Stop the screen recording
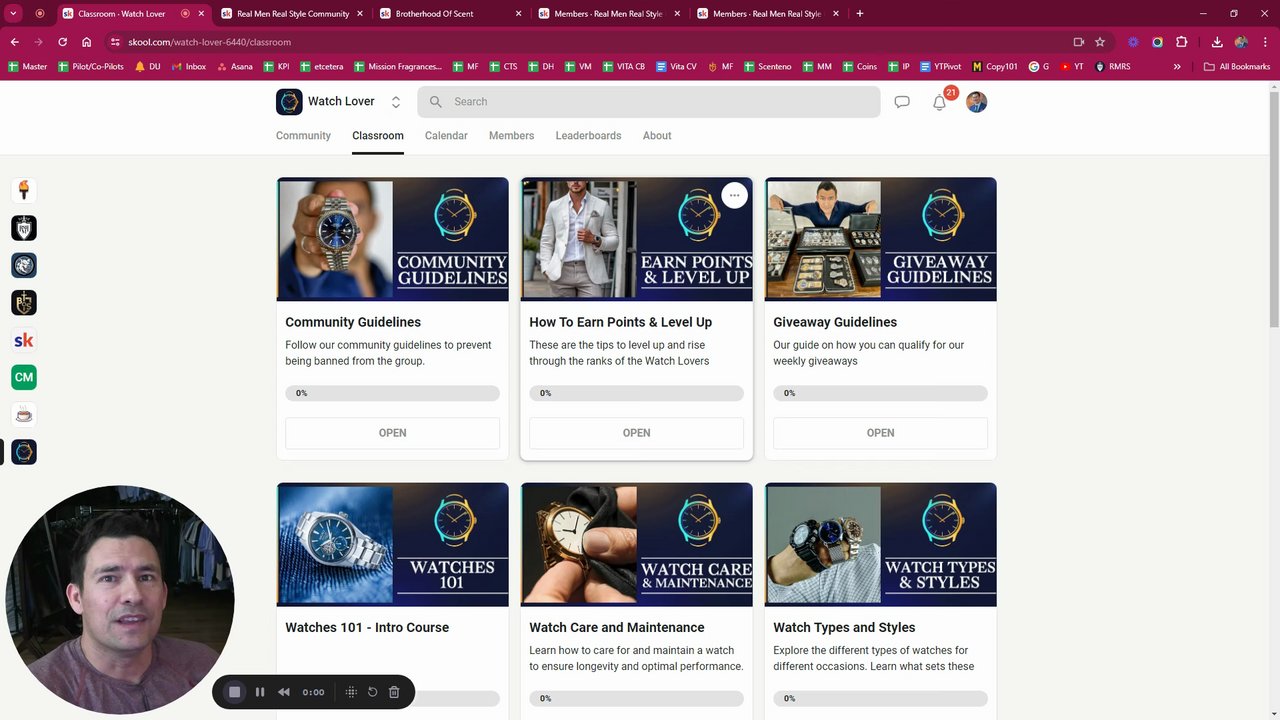Image resolution: width=1280 pixels, height=720 pixels. coord(235,692)
